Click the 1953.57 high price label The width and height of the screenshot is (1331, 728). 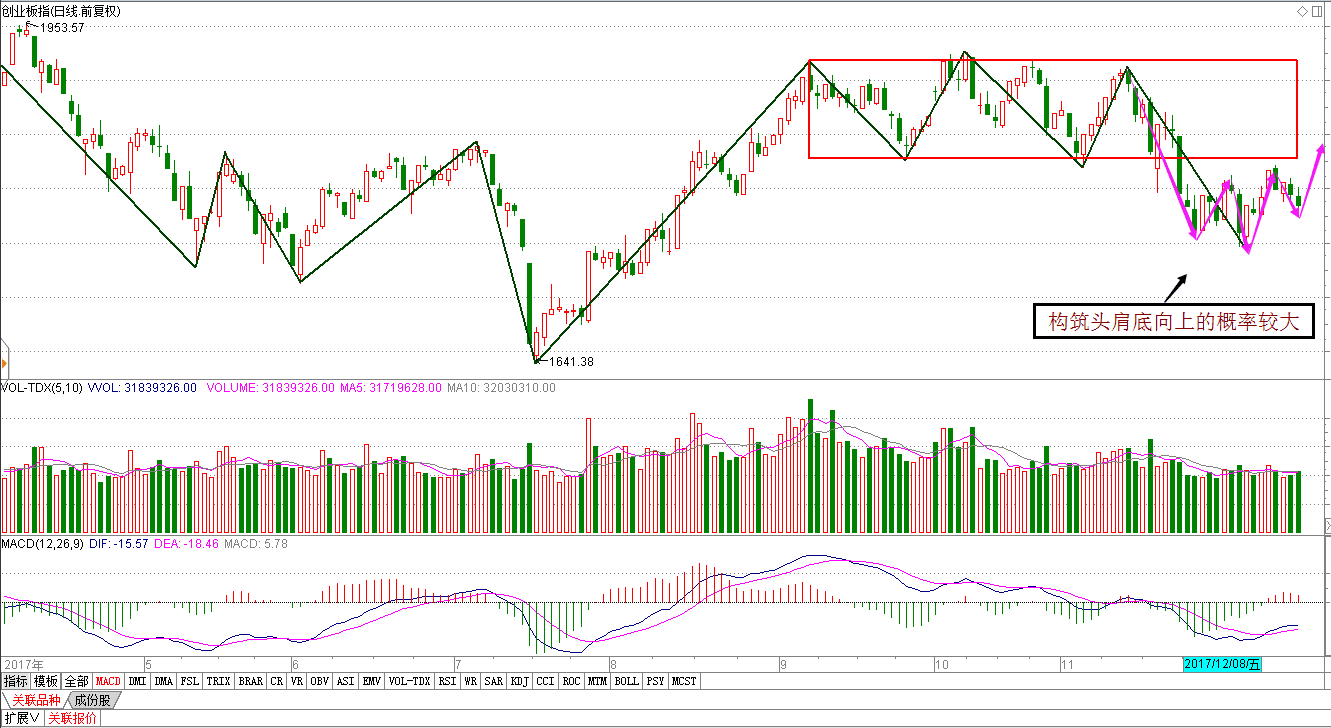click(62, 28)
